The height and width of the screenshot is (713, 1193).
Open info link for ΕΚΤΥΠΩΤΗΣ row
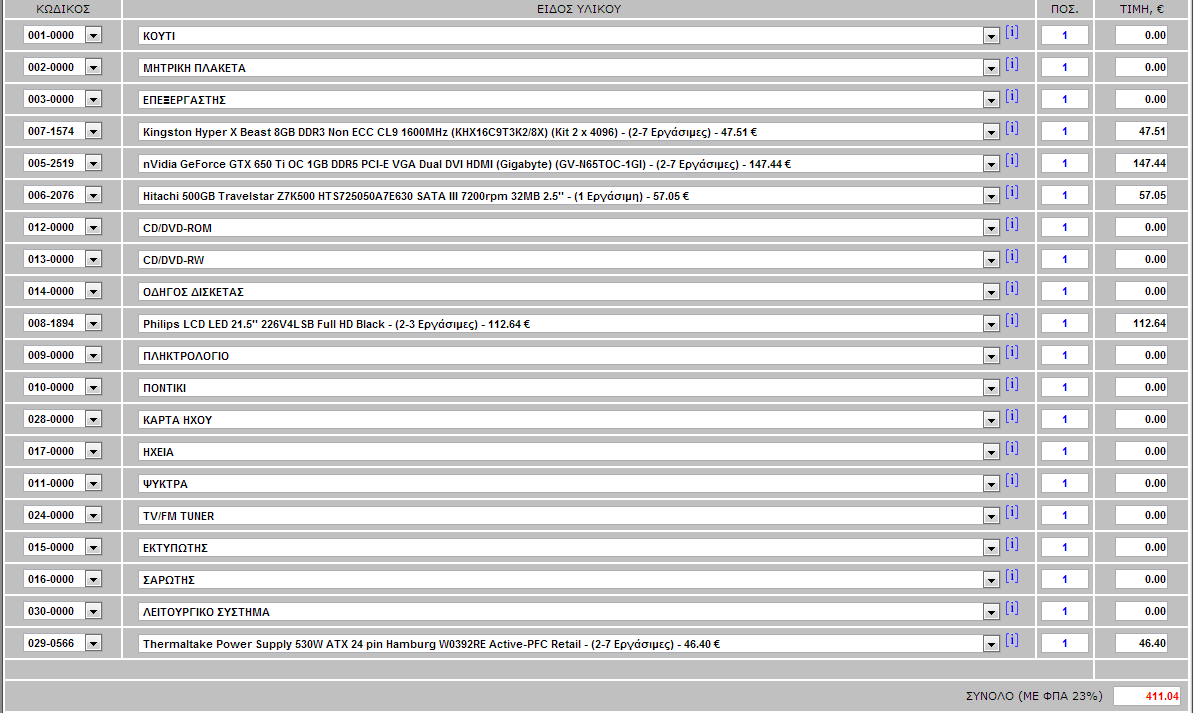pos(1012,543)
